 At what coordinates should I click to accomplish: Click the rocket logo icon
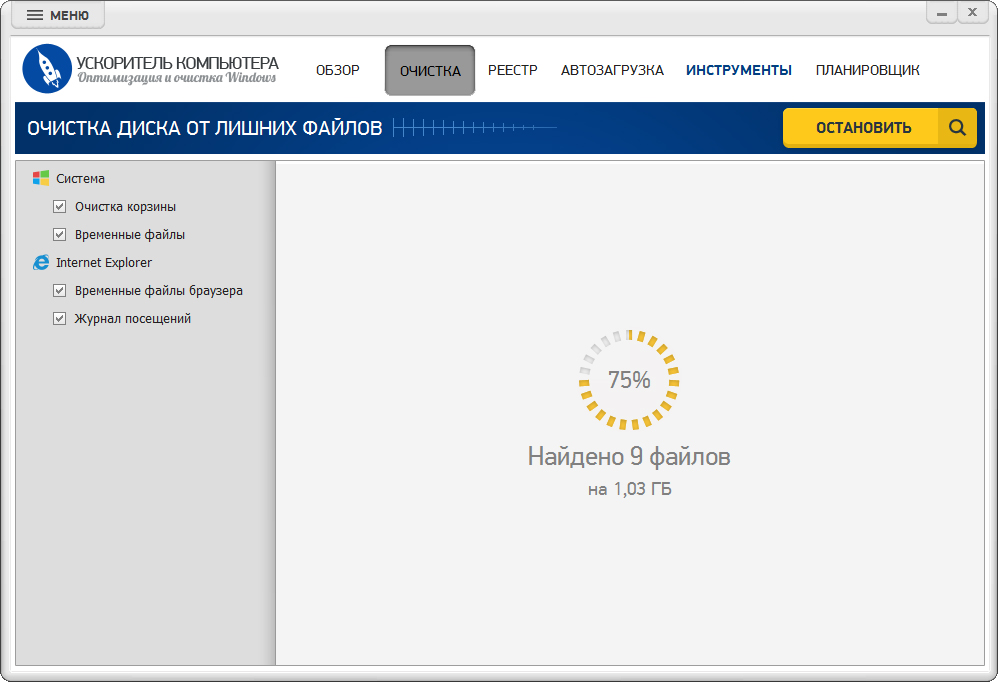pos(47,69)
